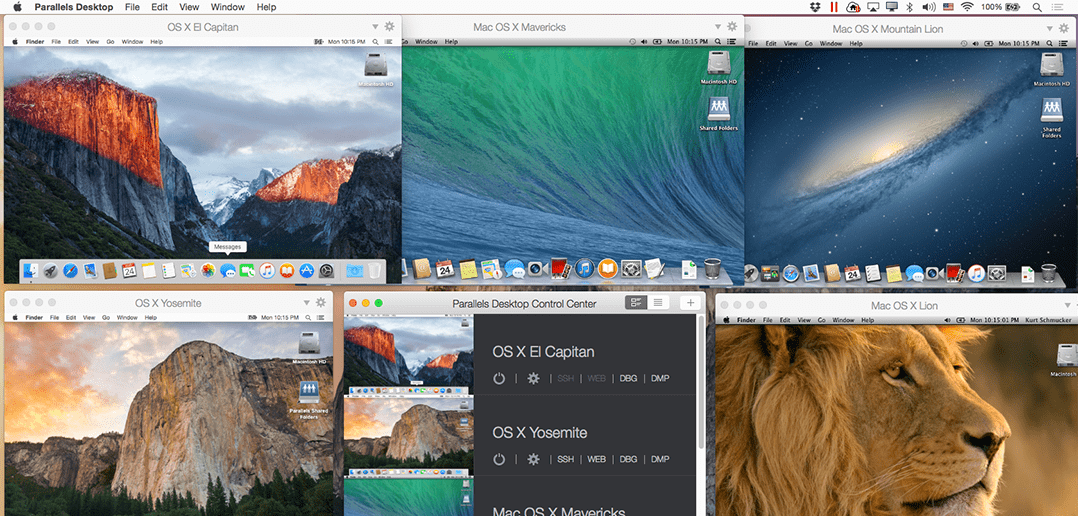Viewport: 1078px width, 516px height.
Task: Click the plus button to add a VM
Action: (690, 303)
